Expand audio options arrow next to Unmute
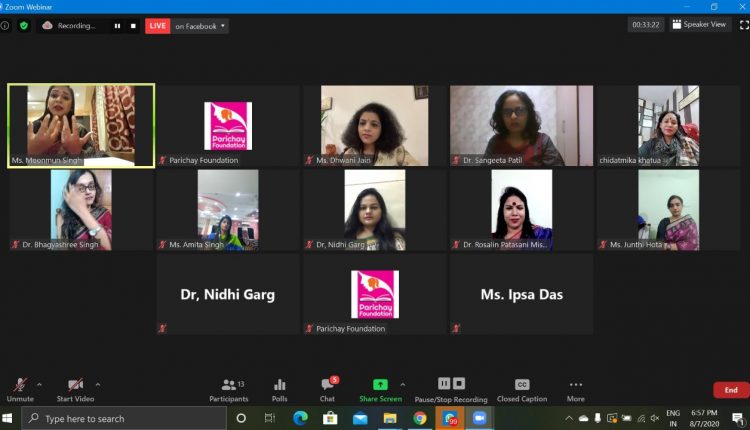 (x=39, y=384)
